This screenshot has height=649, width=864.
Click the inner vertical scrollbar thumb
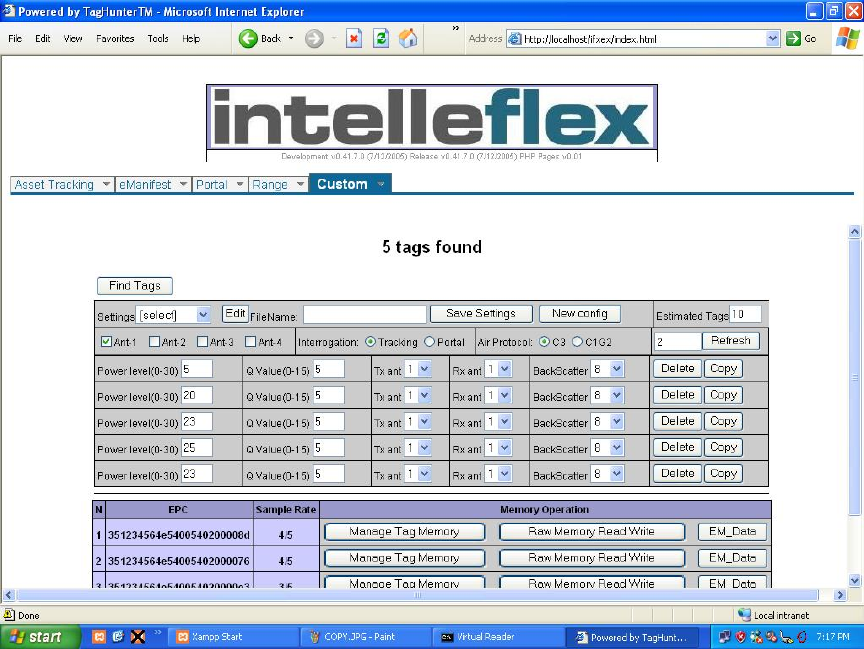(x=855, y=377)
